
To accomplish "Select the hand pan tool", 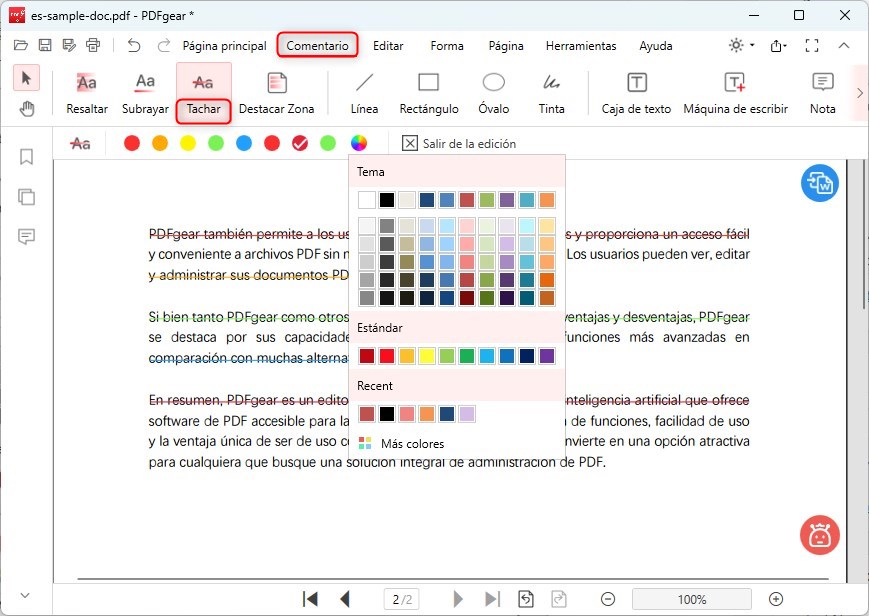I will (x=27, y=109).
